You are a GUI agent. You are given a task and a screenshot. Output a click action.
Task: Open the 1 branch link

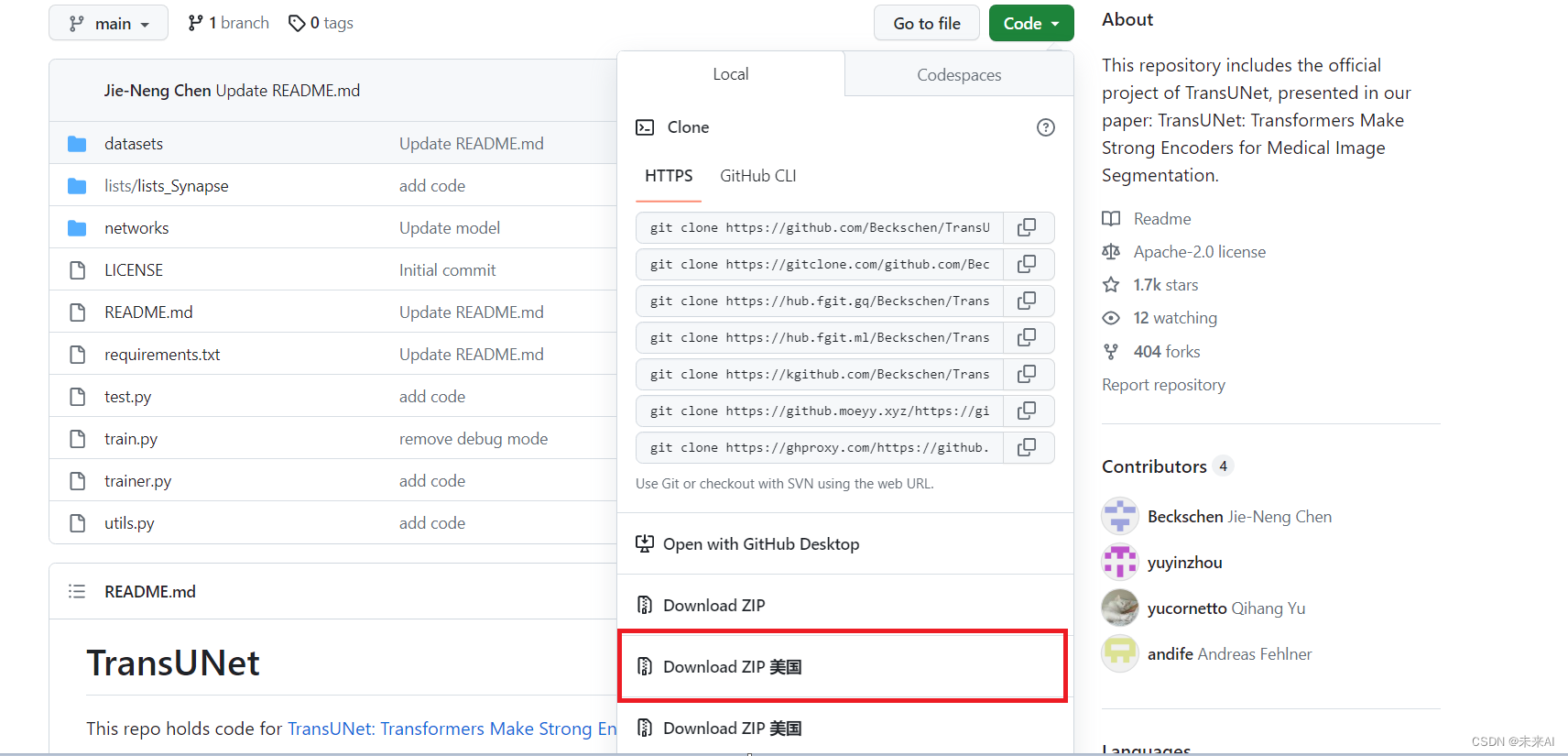[228, 23]
